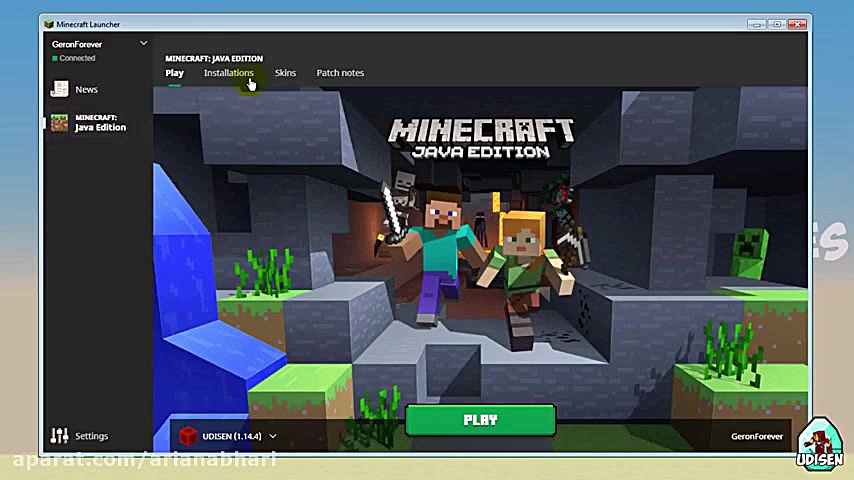Viewport: 854px width, 480px height.
Task: Click GeronForever username at bottom right
Action: [x=757, y=436]
